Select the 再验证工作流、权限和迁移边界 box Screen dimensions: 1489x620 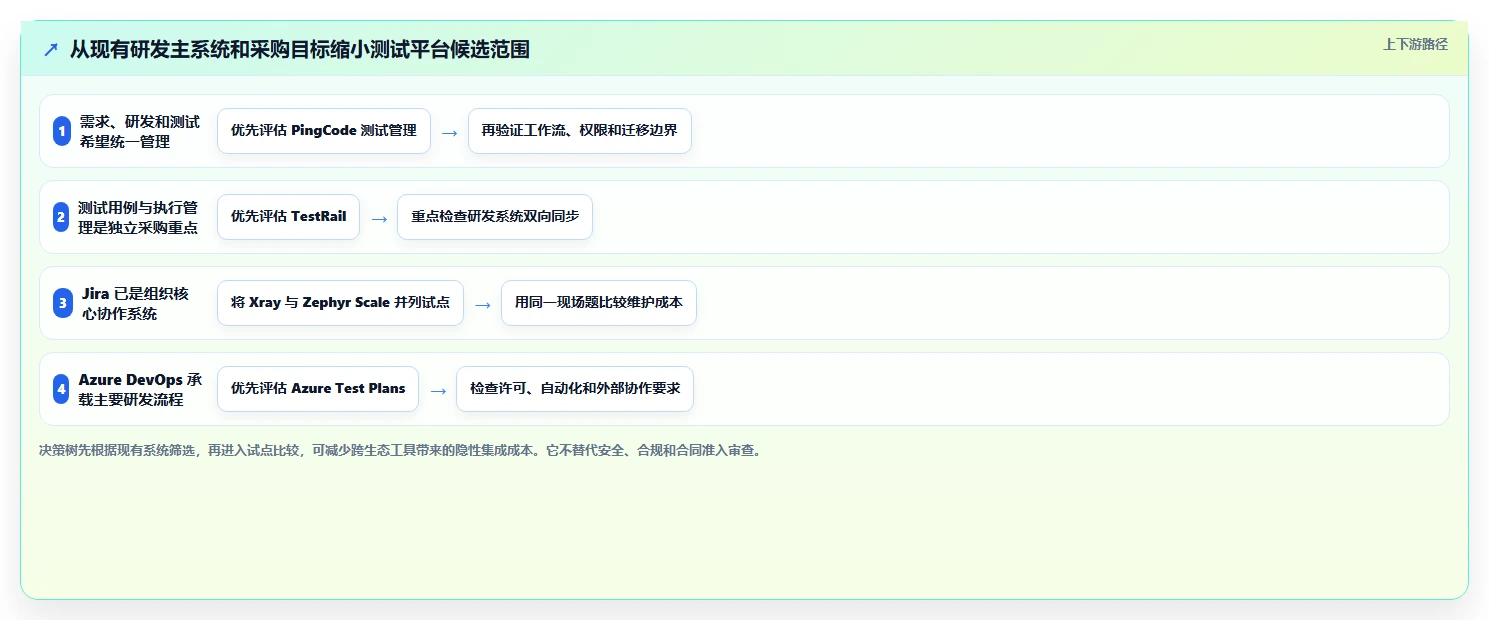(580, 131)
